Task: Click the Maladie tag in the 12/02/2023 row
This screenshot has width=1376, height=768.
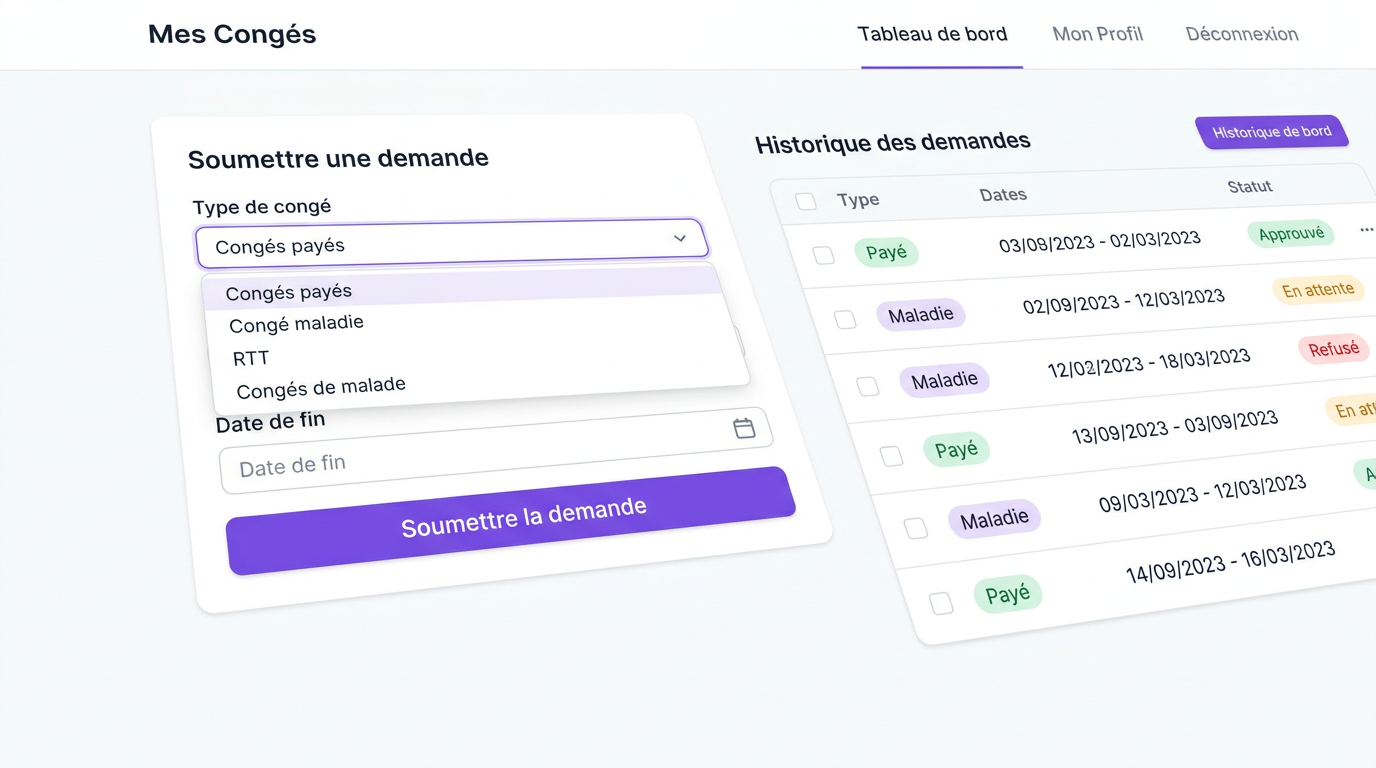Action: coord(945,380)
